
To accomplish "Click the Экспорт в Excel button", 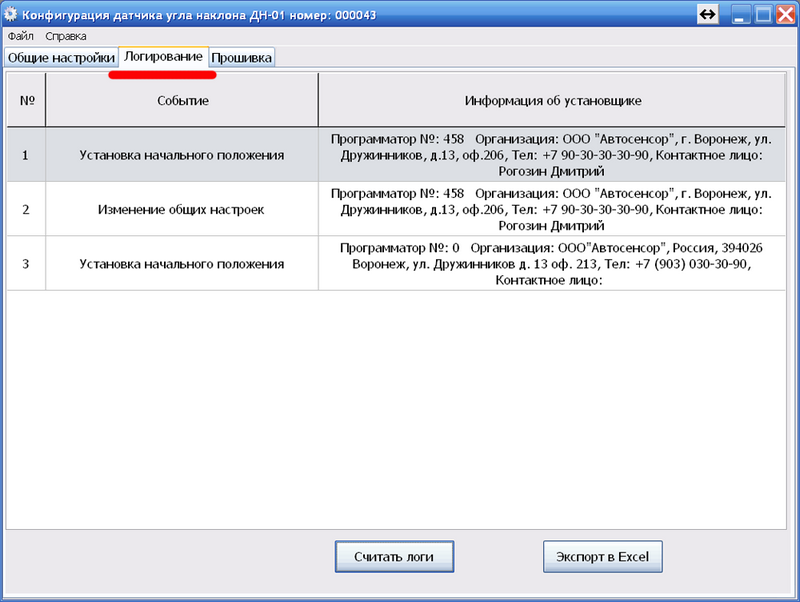I will (603, 557).
